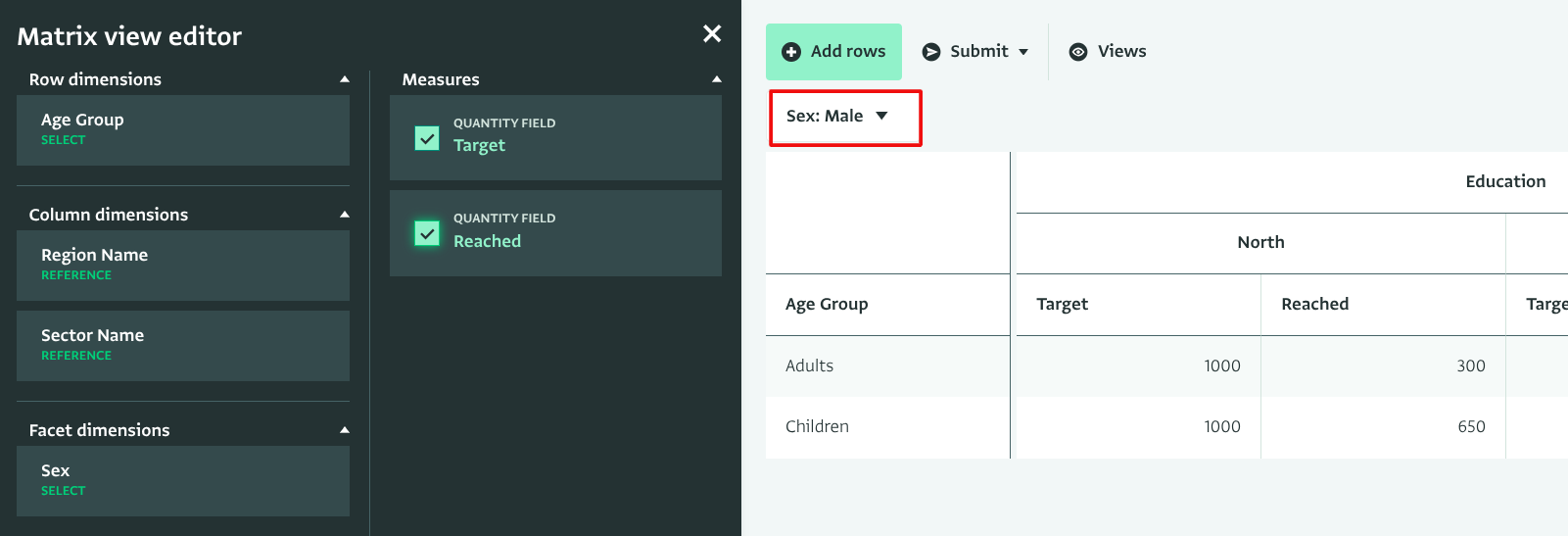Collapse the Column dimensions section
This screenshot has height=536, width=1568.
tap(344, 215)
